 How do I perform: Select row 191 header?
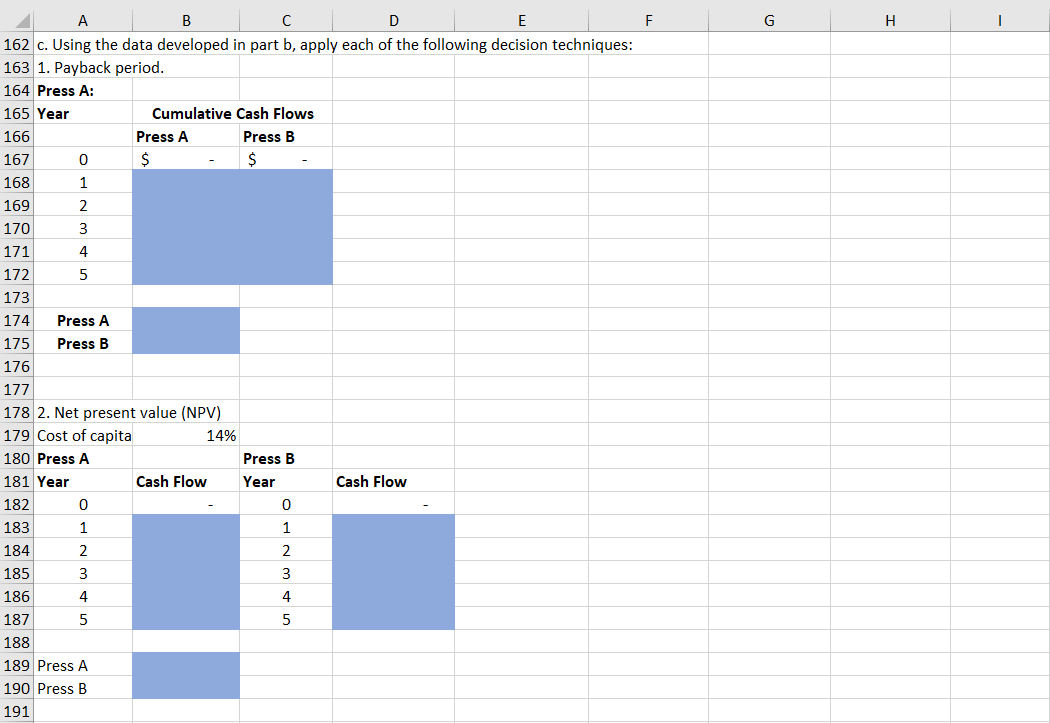[x=16, y=711]
